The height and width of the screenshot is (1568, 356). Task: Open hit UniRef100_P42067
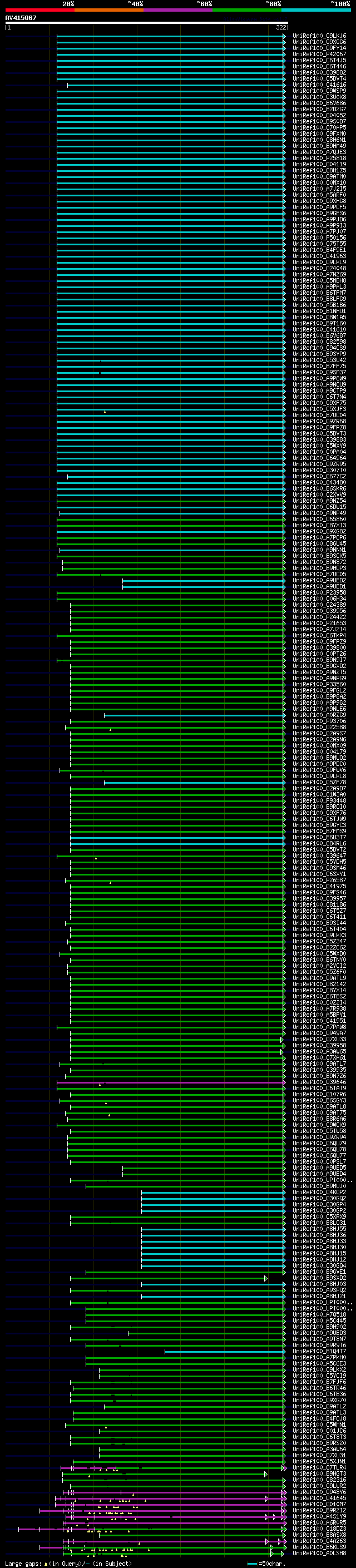(x=319, y=54)
